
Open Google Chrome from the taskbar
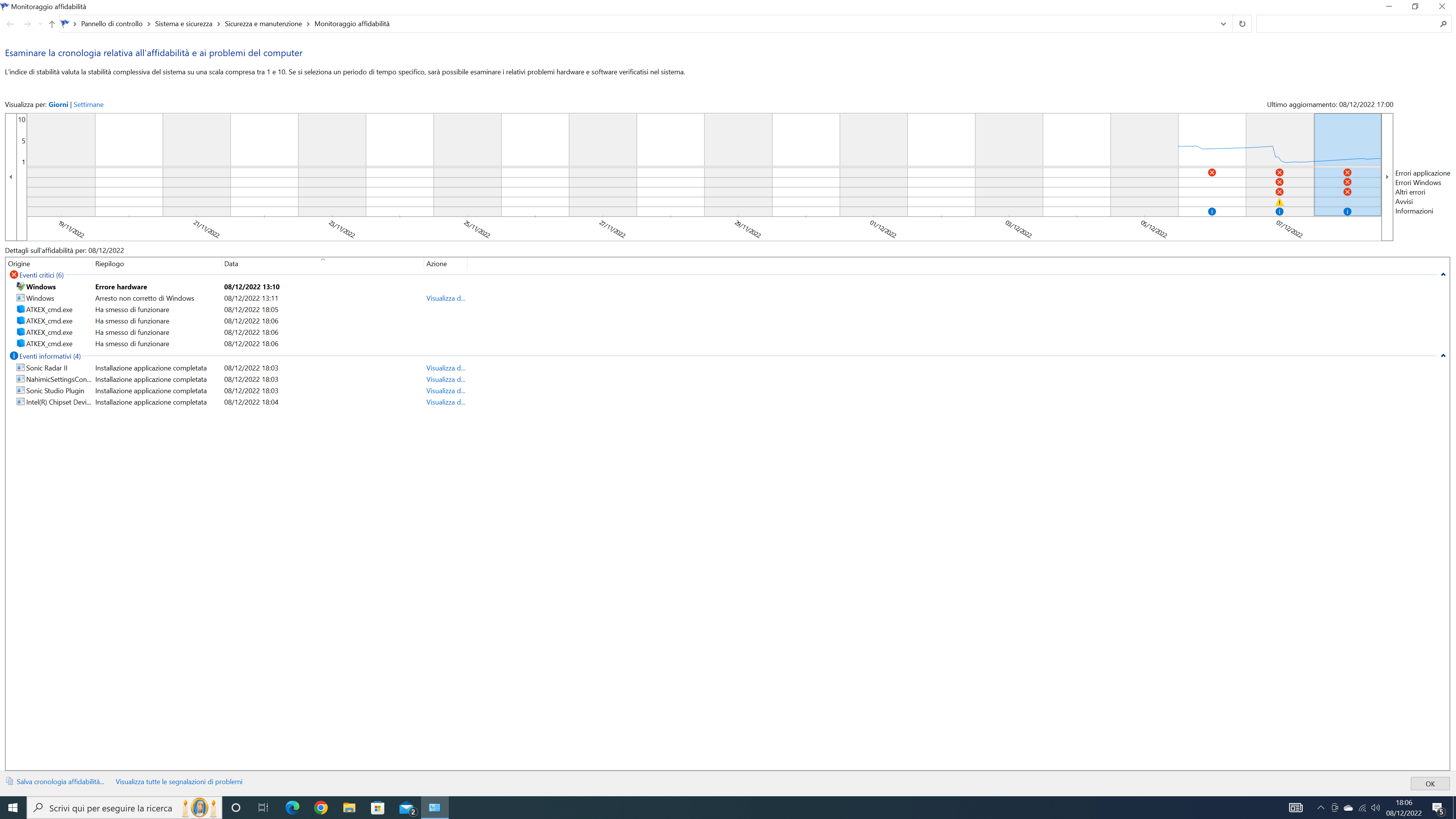[x=321, y=808]
